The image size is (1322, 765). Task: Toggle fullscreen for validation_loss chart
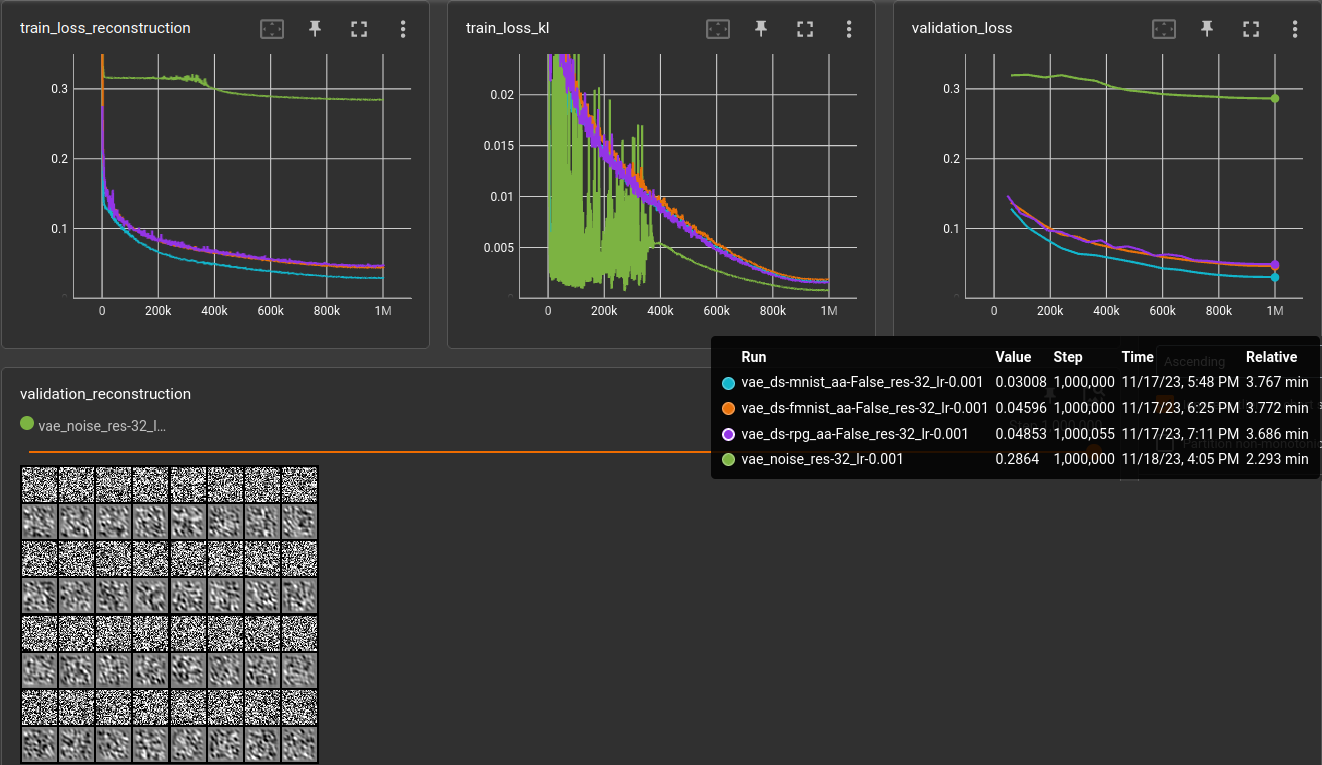point(1251,29)
